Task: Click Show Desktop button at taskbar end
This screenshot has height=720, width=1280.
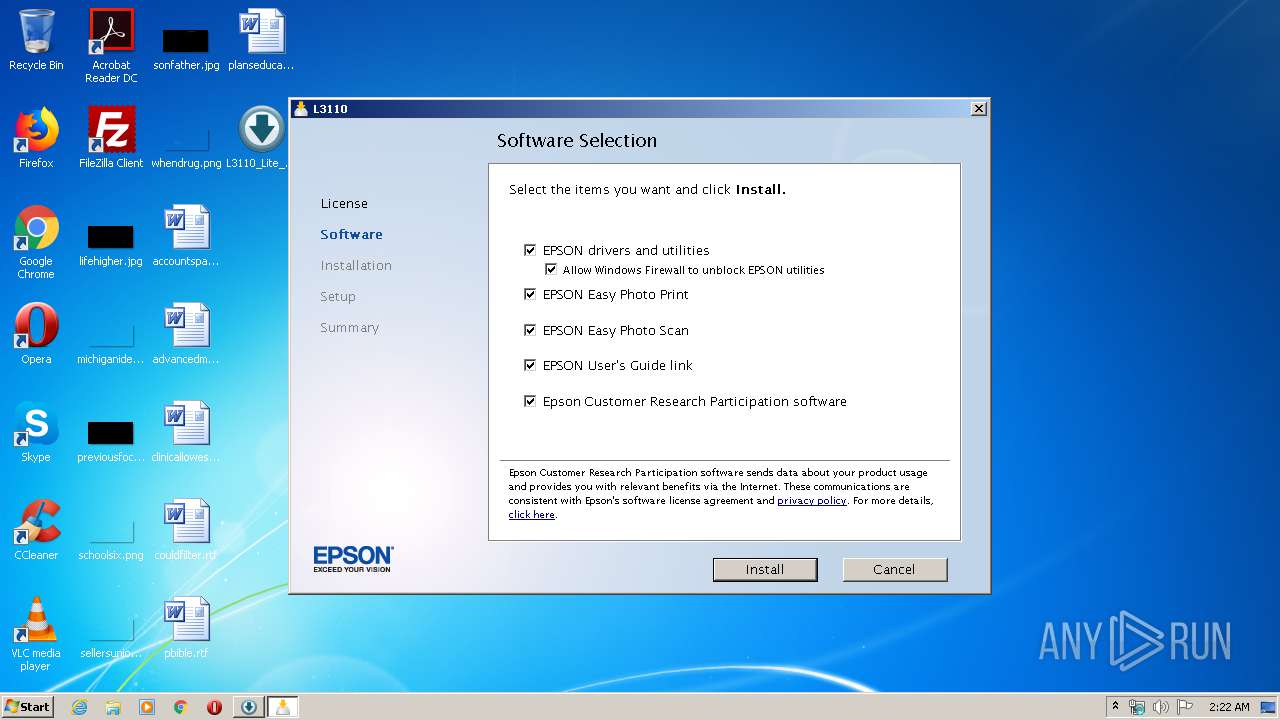Action: pyautogui.click(x=1269, y=707)
